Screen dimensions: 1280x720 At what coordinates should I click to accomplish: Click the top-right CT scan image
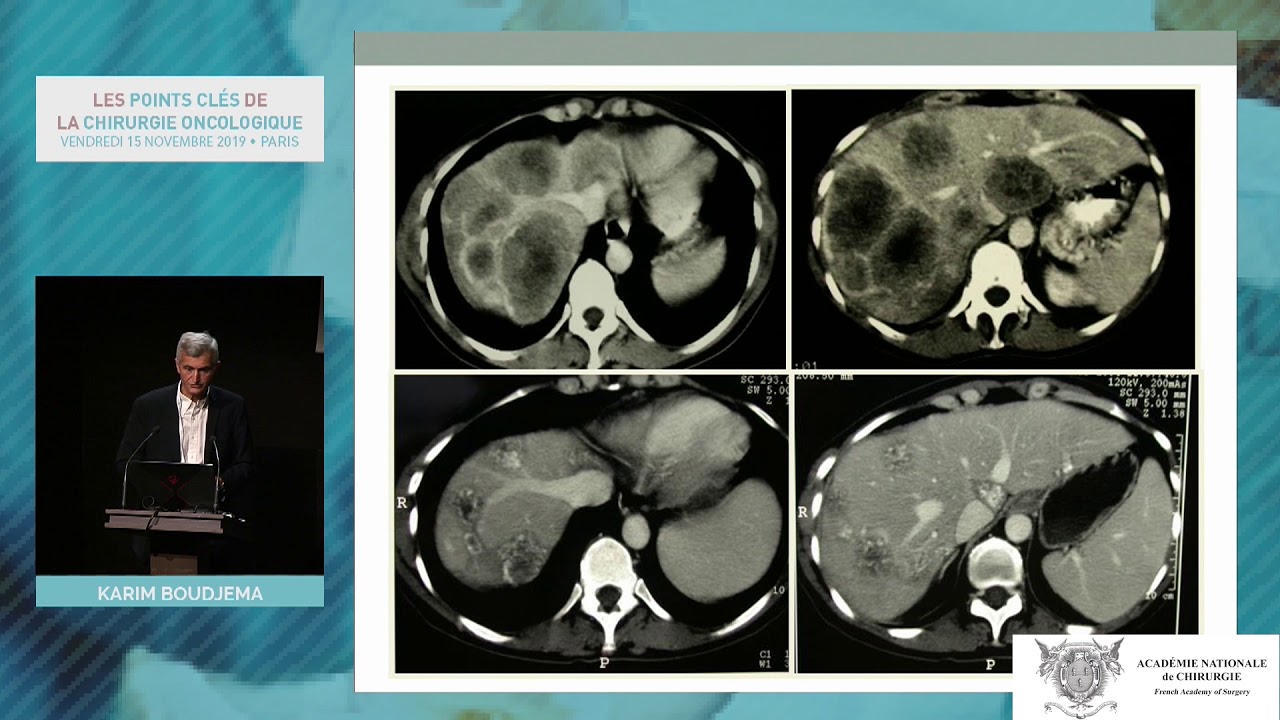point(993,229)
